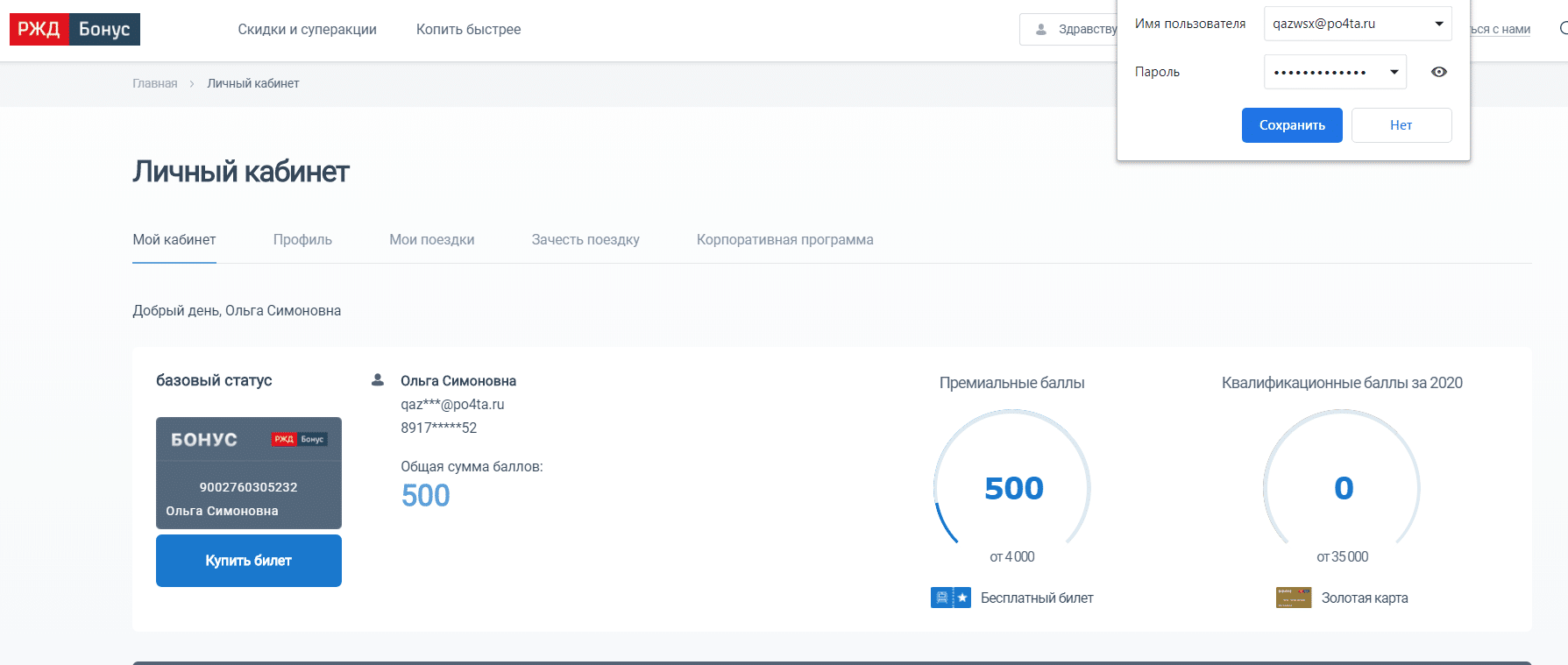Expand the password dropdown arrow
Screen dimensions: 1568x665
click(1394, 72)
